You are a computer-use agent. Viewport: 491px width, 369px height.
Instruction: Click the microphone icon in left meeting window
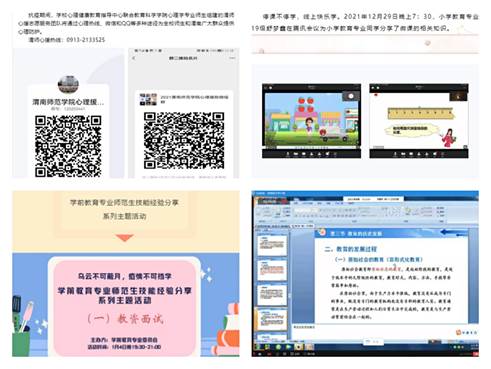[288, 154]
